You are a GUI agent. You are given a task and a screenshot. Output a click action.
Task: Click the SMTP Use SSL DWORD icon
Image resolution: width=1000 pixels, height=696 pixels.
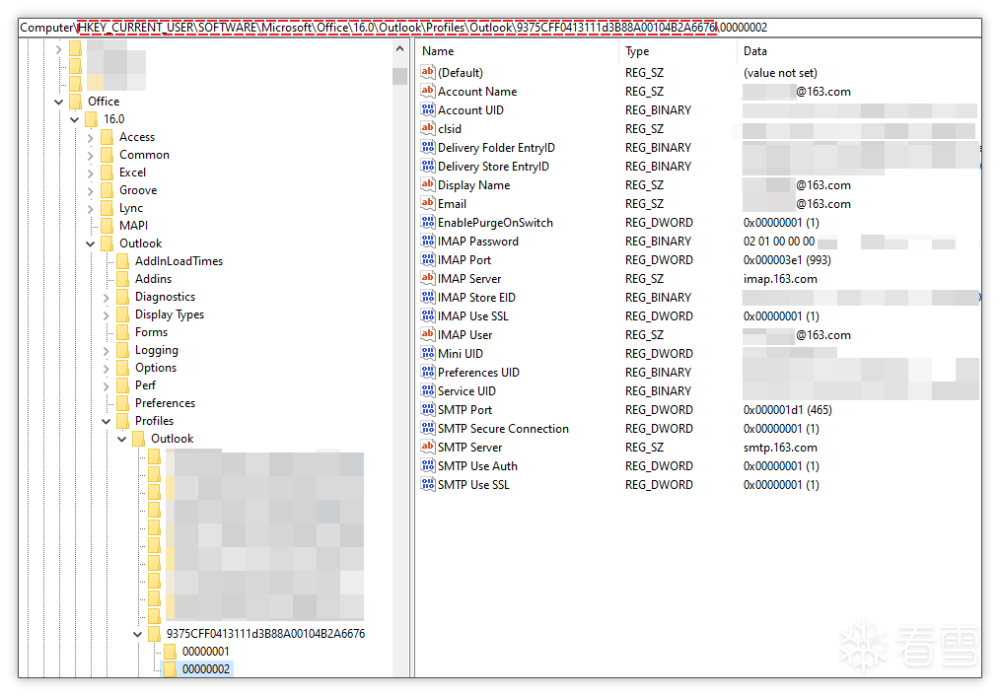pos(427,484)
